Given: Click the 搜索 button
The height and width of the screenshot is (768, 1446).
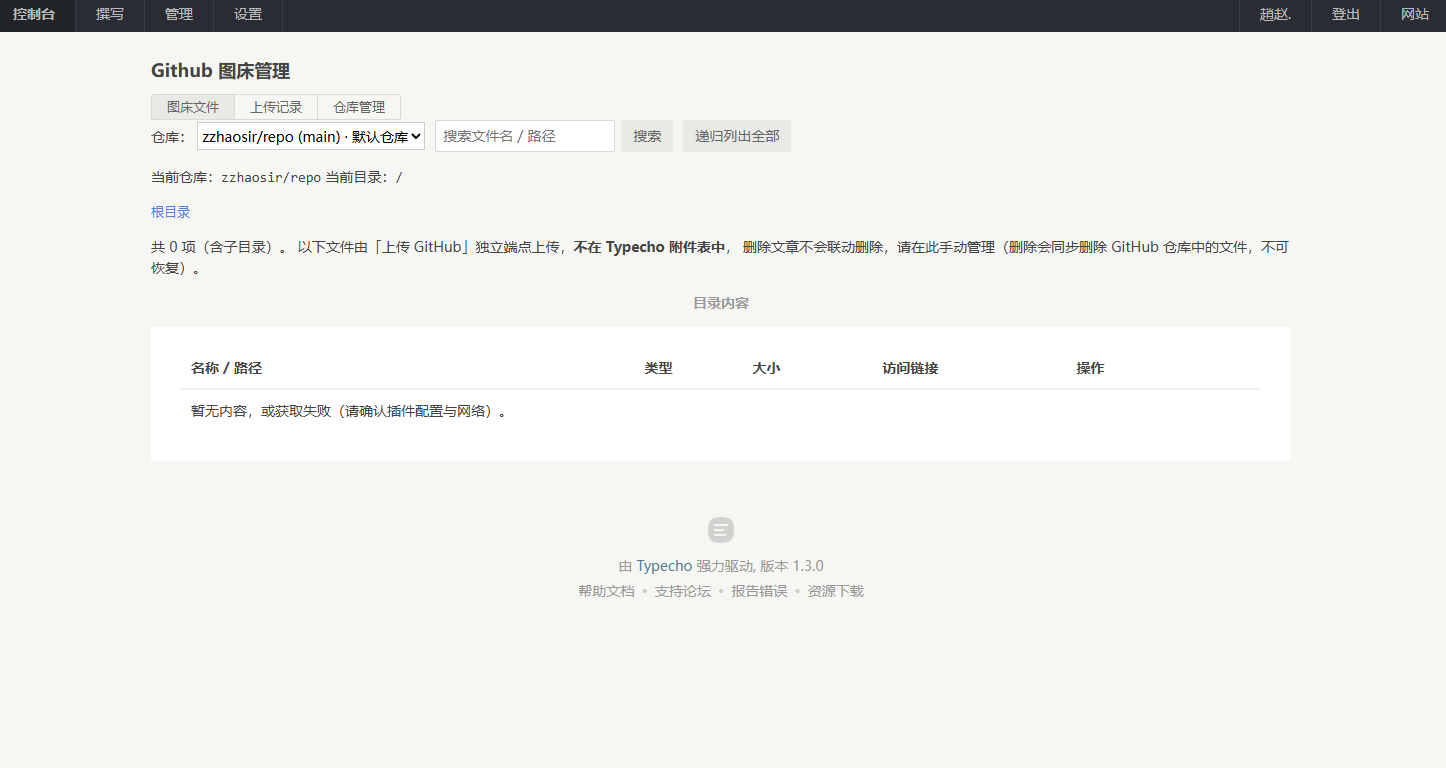Looking at the screenshot, I should pos(647,136).
